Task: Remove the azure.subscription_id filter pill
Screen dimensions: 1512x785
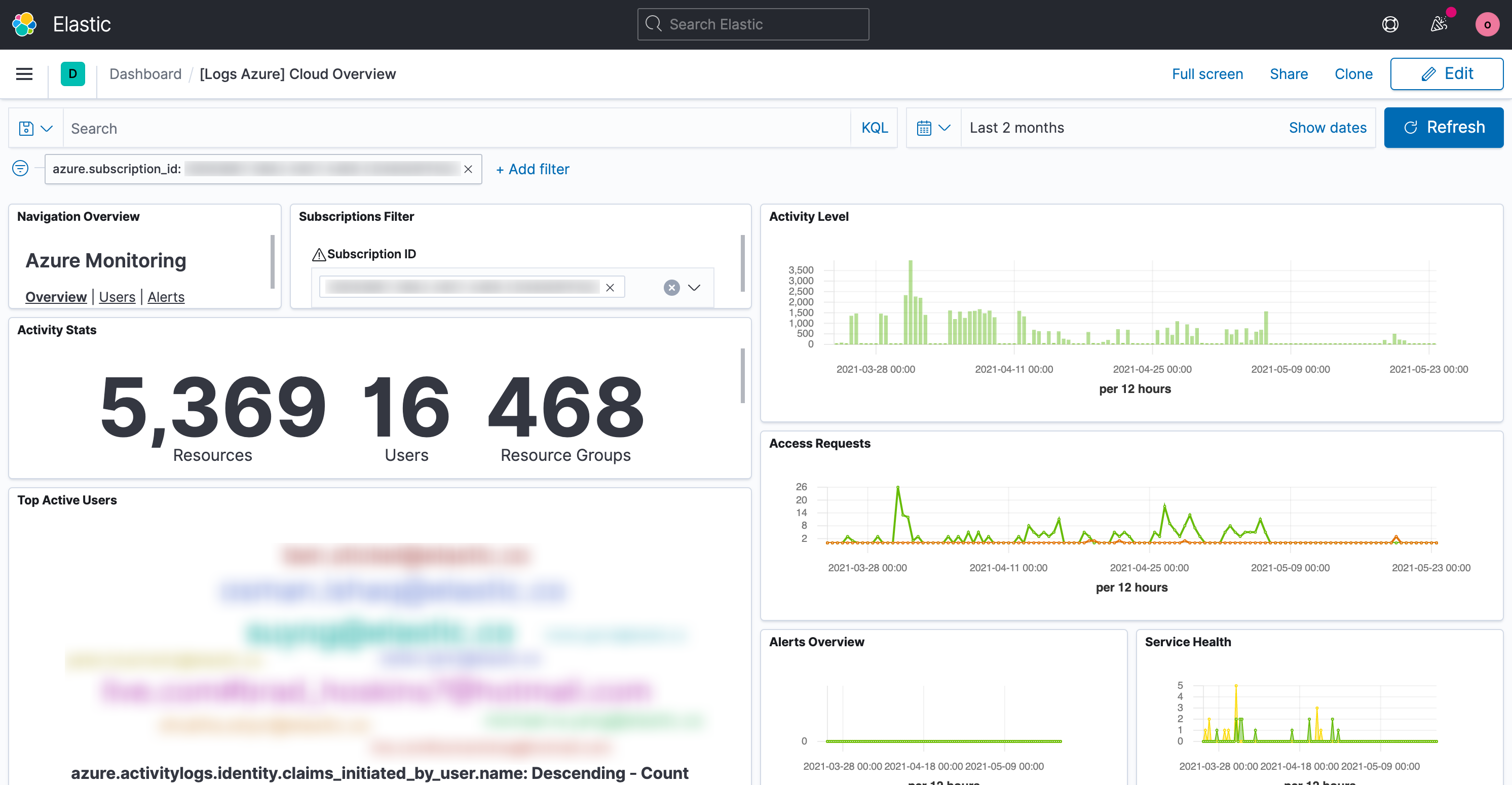Action: click(468, 169)
